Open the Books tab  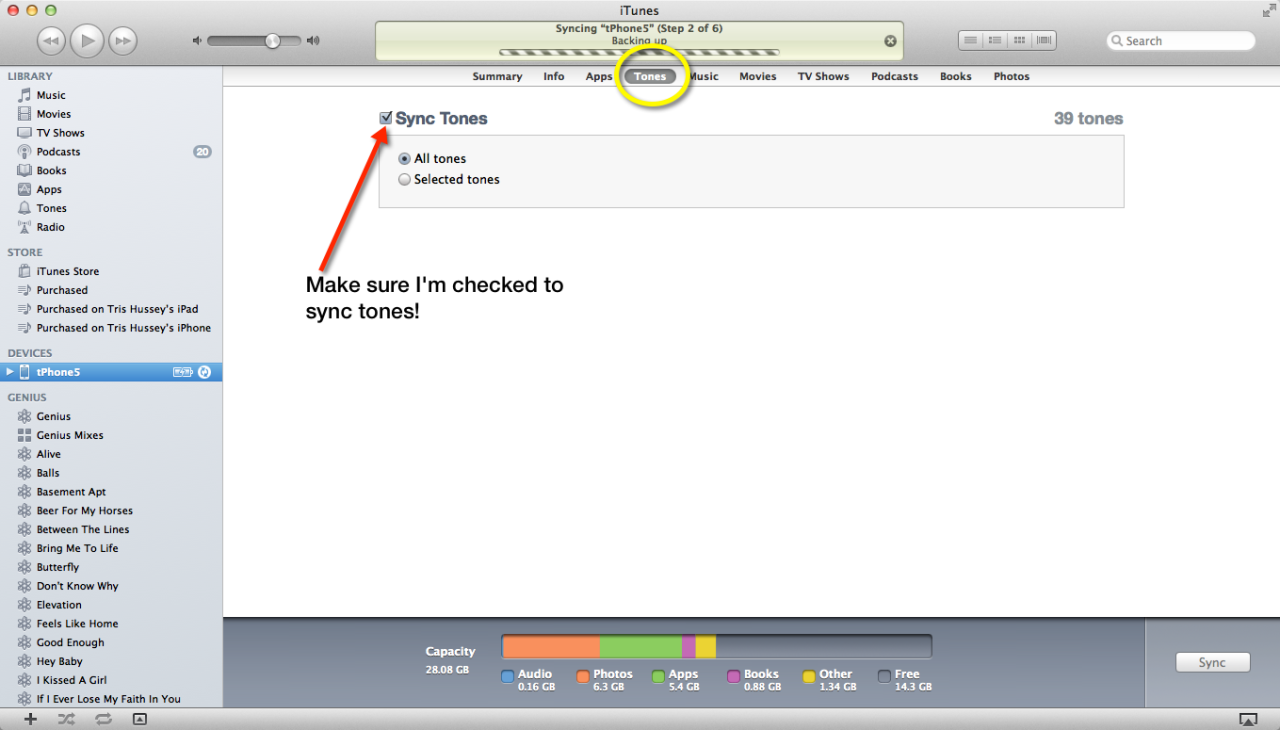pyautogui.click(x=956, y=76)
